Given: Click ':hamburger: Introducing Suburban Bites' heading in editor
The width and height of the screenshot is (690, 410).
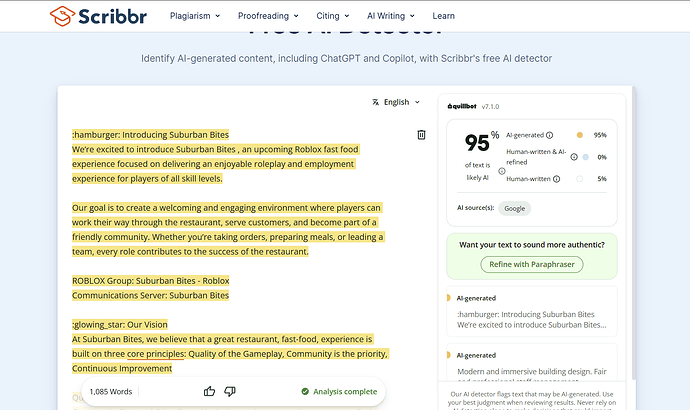Looking at the screenshot, I should coord(150,135).
